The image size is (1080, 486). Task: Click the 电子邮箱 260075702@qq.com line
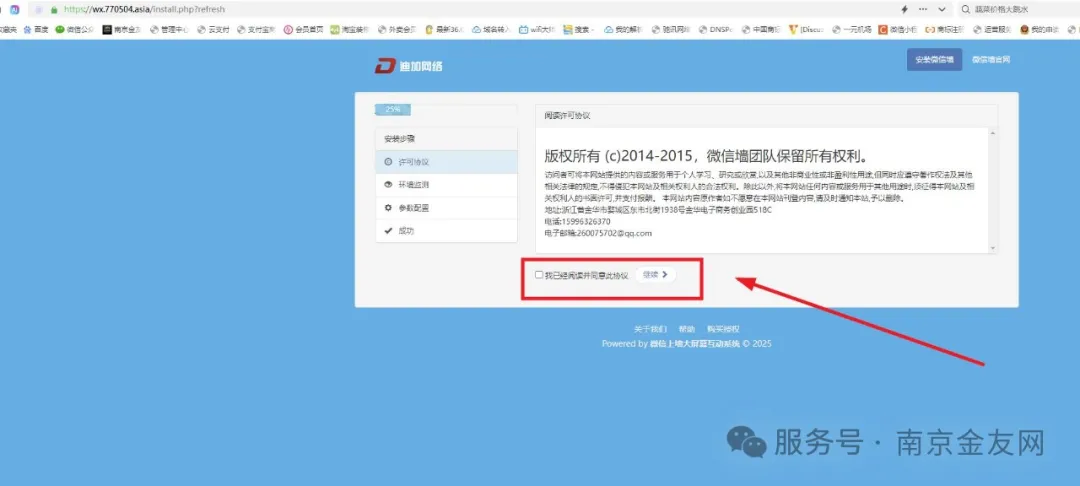click(598, 233)
